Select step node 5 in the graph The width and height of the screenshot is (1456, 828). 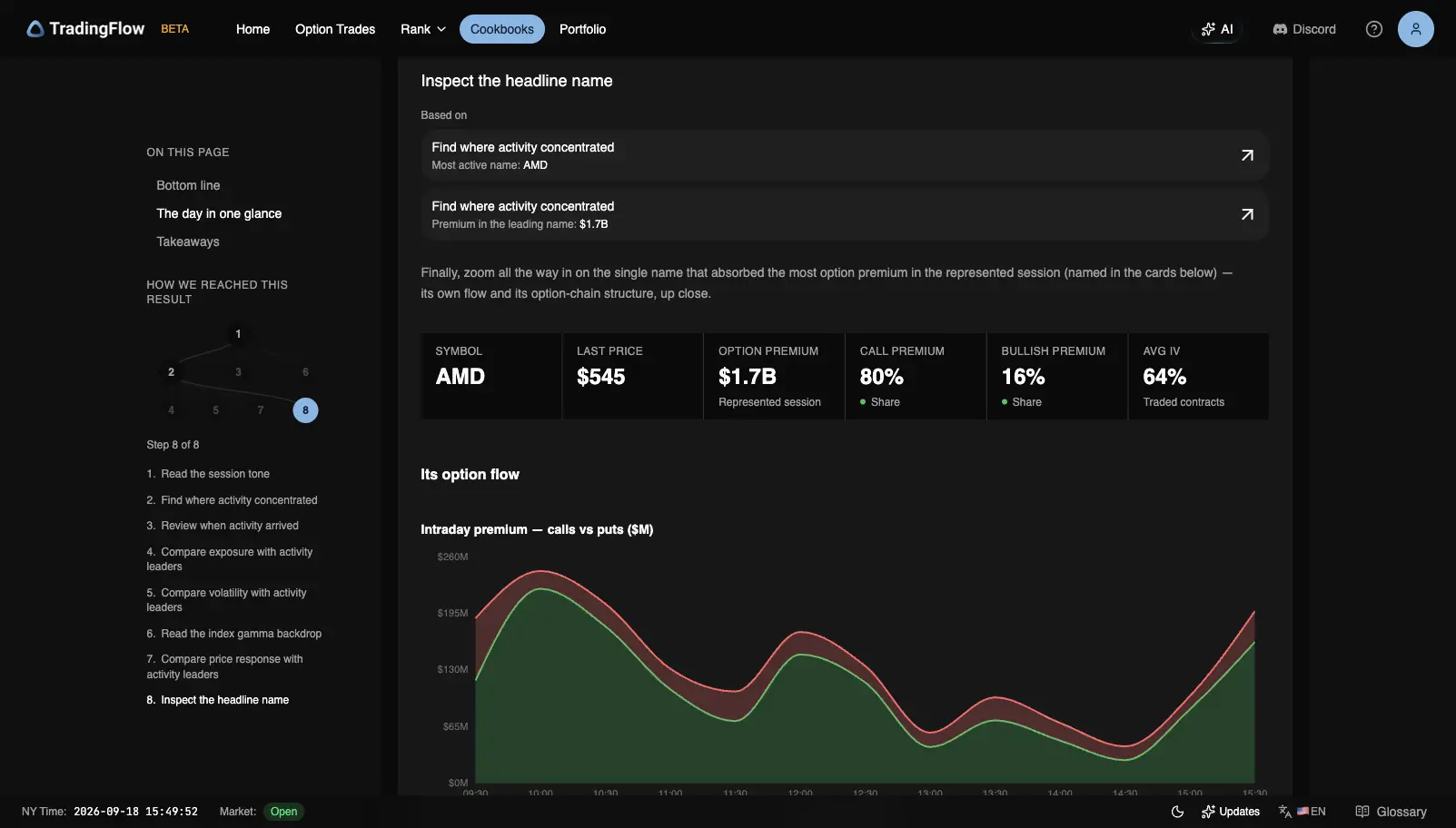pos(215,410)
